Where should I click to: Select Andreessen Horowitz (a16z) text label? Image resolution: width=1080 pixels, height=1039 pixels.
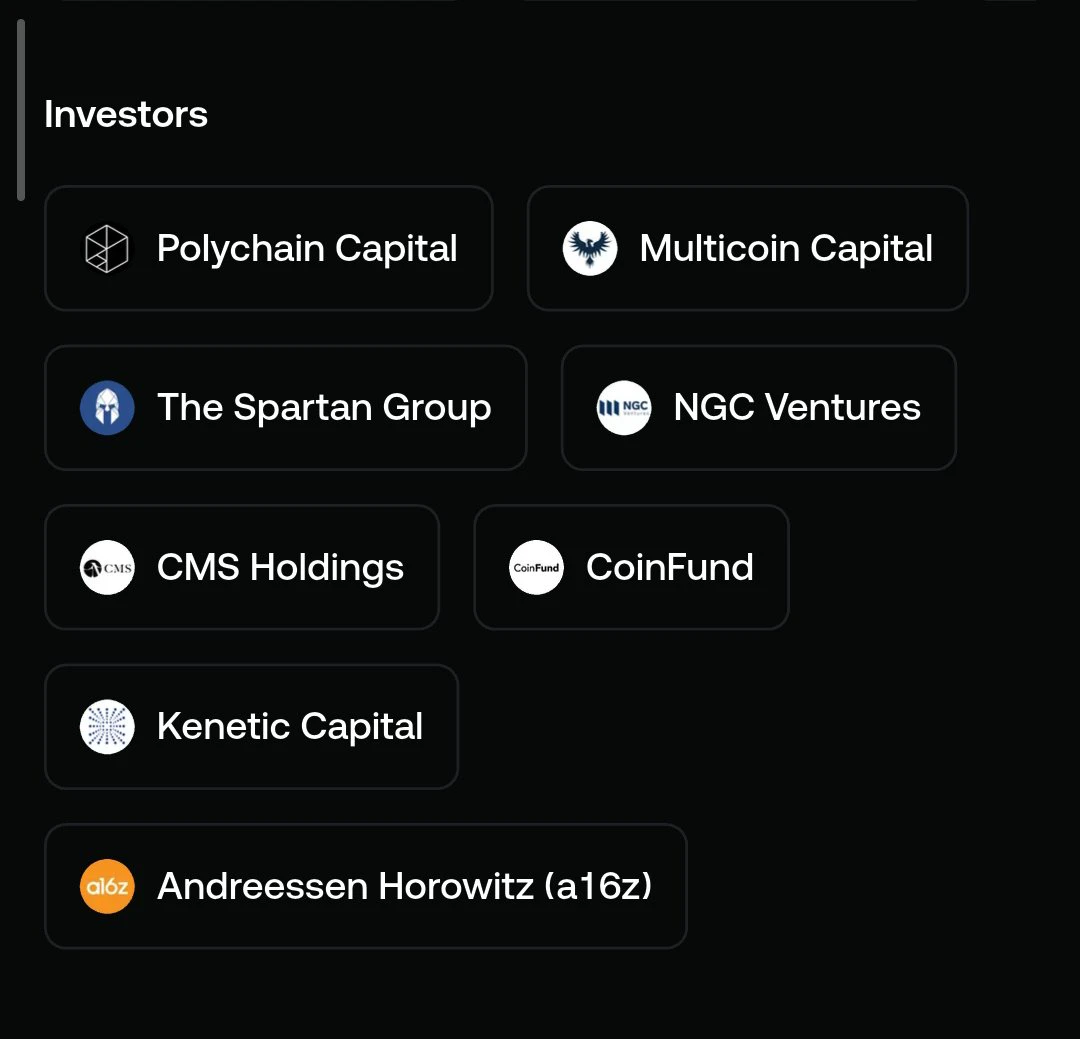click(404, 886)
